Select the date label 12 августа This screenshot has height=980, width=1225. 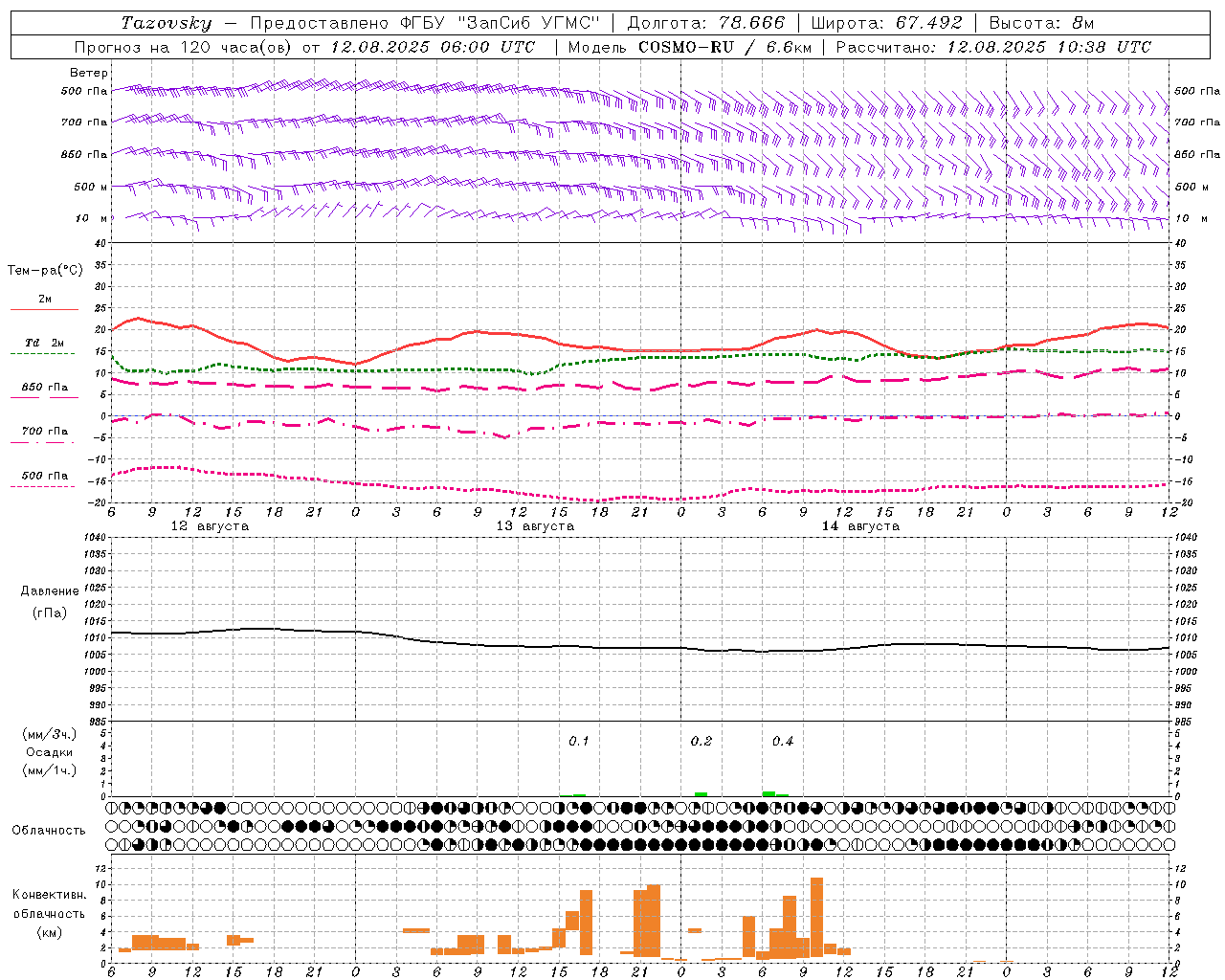(210, 526)
